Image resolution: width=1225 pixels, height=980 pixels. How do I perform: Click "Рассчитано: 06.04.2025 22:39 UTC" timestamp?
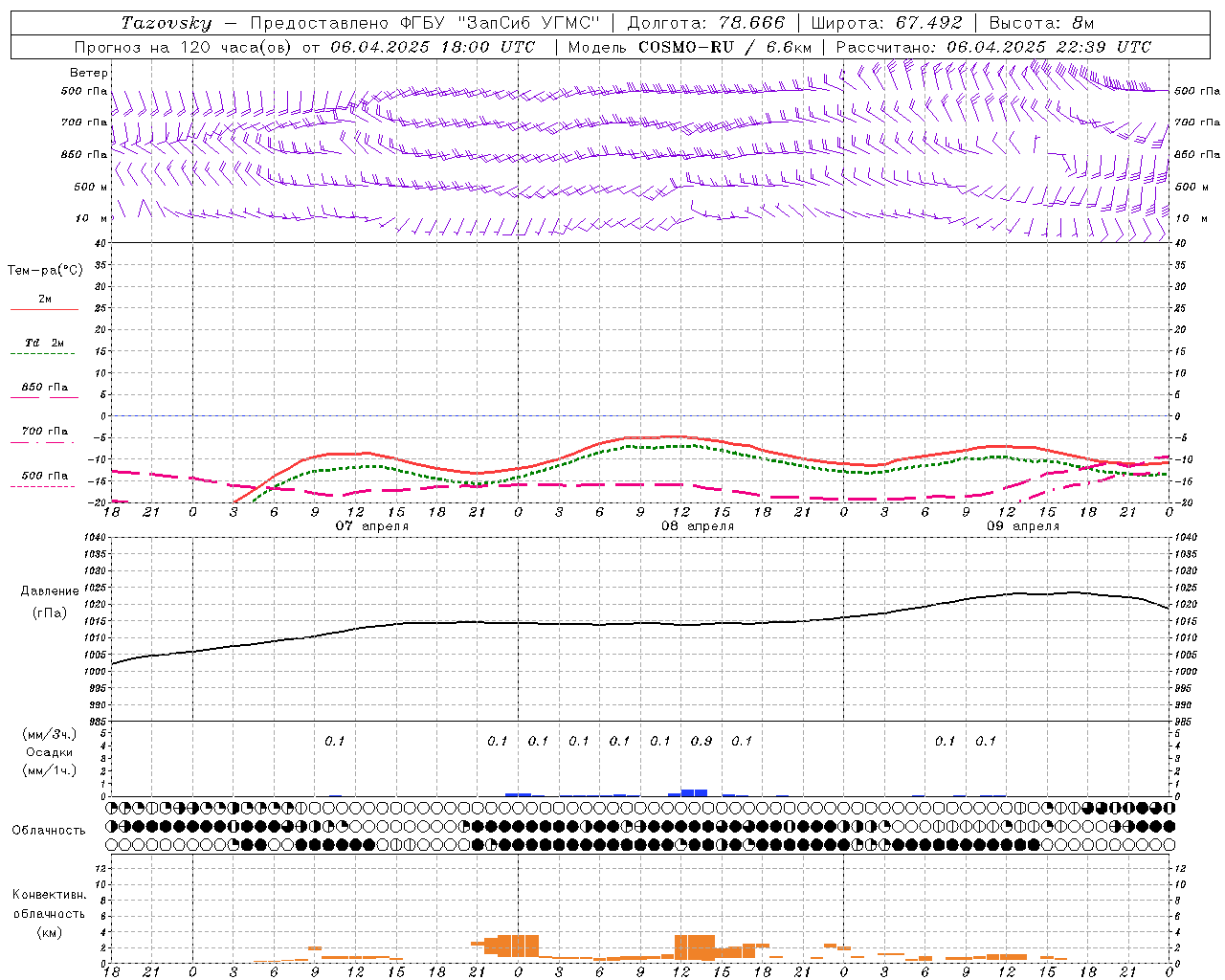point(993,47)
